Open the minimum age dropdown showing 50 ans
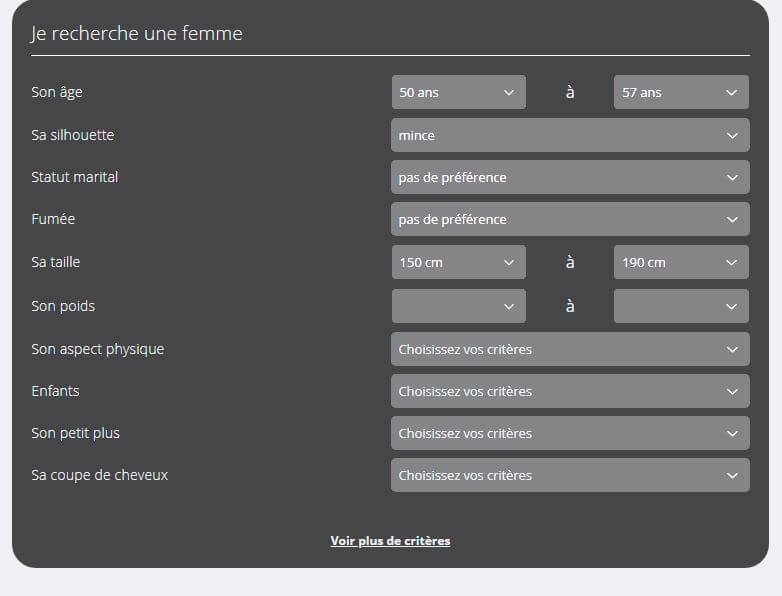 click(x=458, y=92)
